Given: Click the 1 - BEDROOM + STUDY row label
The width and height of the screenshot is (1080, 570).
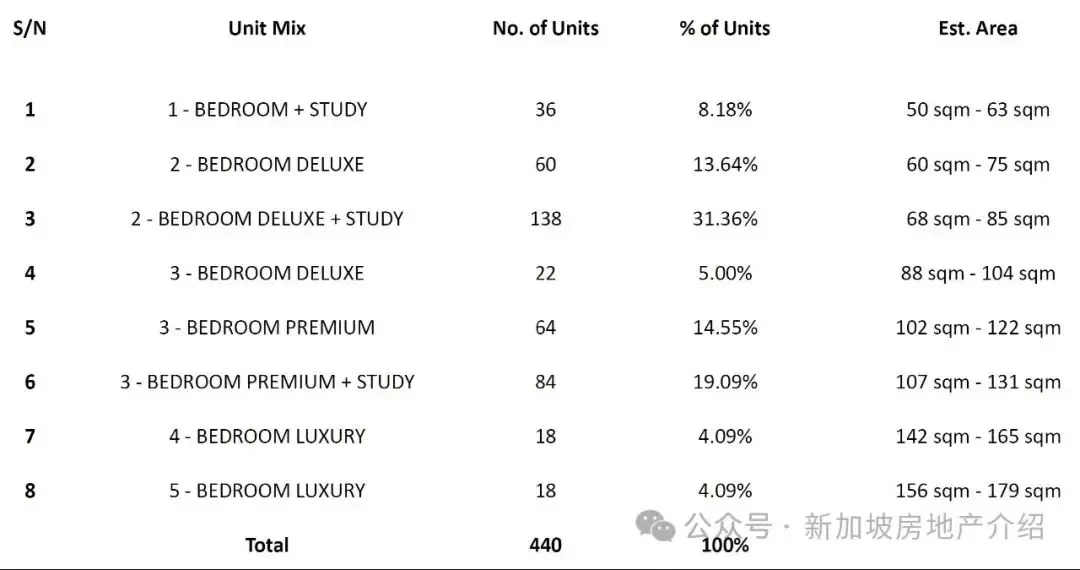Looking at the screenshot, I should click(267, 109).
